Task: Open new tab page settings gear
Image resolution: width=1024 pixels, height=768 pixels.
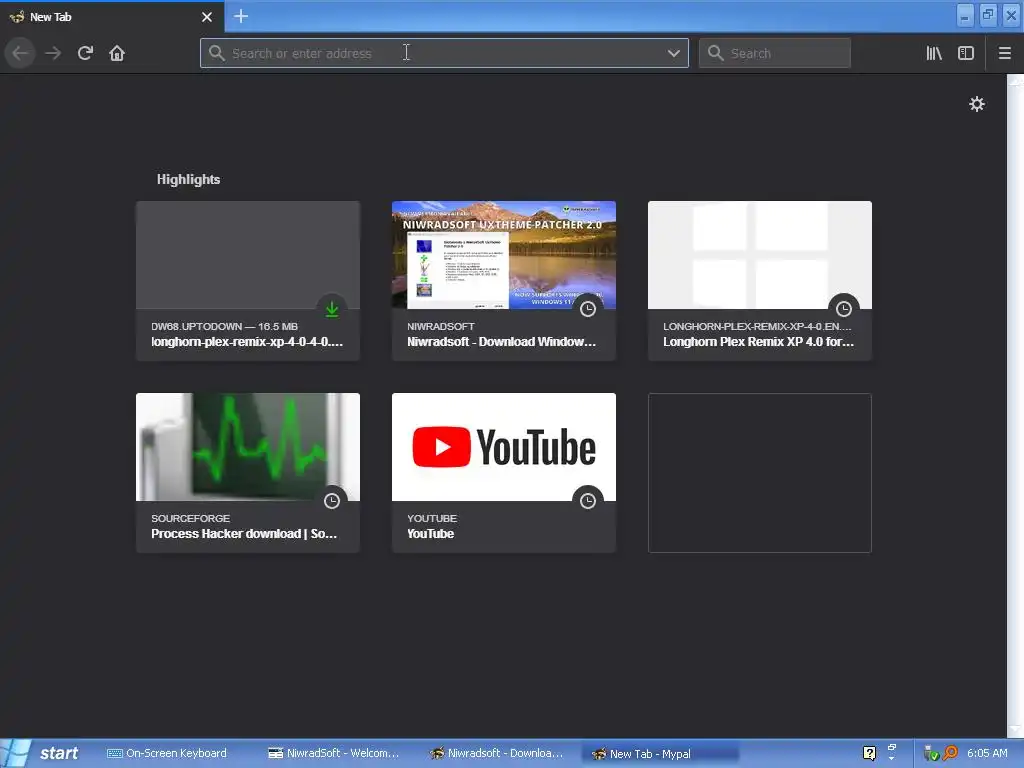Action: click(x=977, y=104)
